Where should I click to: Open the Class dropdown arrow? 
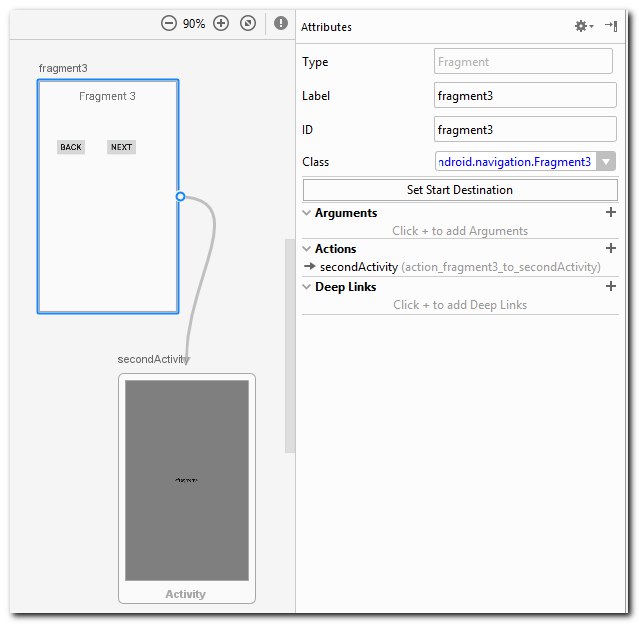[x=606, y=161]
